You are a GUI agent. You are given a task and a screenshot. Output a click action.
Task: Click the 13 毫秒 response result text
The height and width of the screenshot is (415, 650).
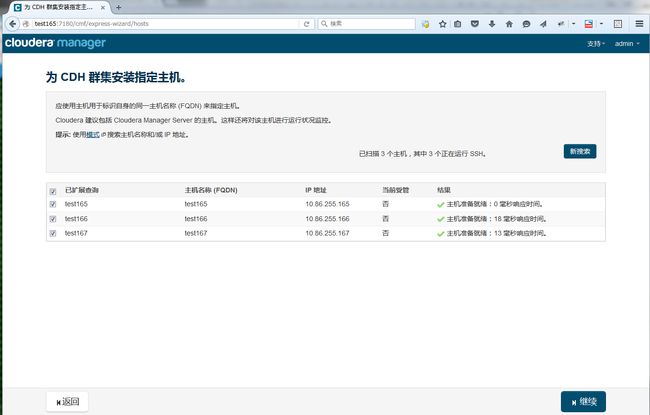(497, 233)
